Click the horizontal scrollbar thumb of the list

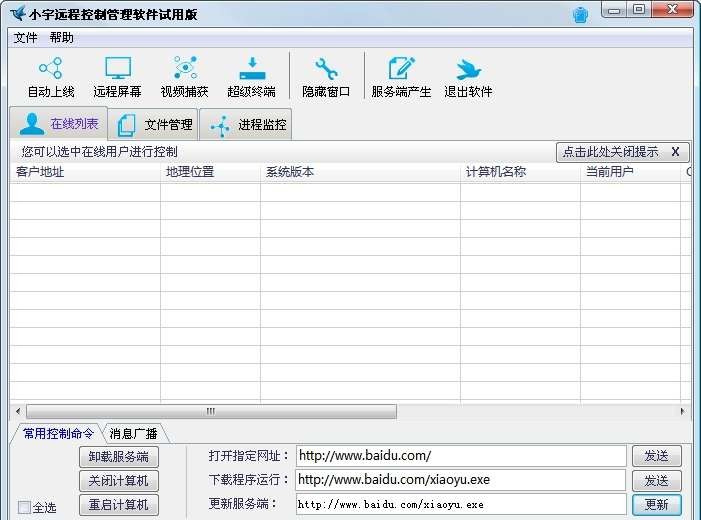coord(211,411)
